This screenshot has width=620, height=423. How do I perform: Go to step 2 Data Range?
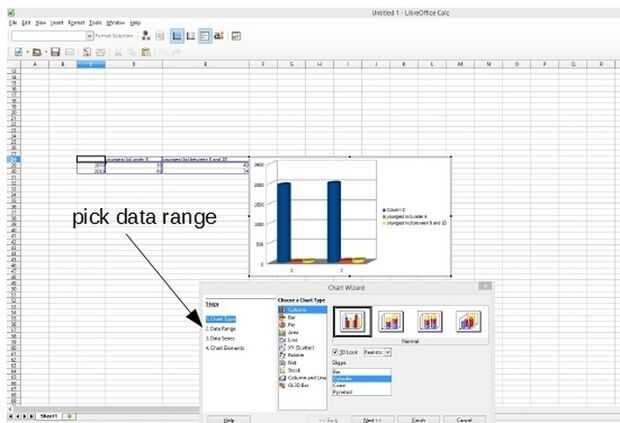221,329
